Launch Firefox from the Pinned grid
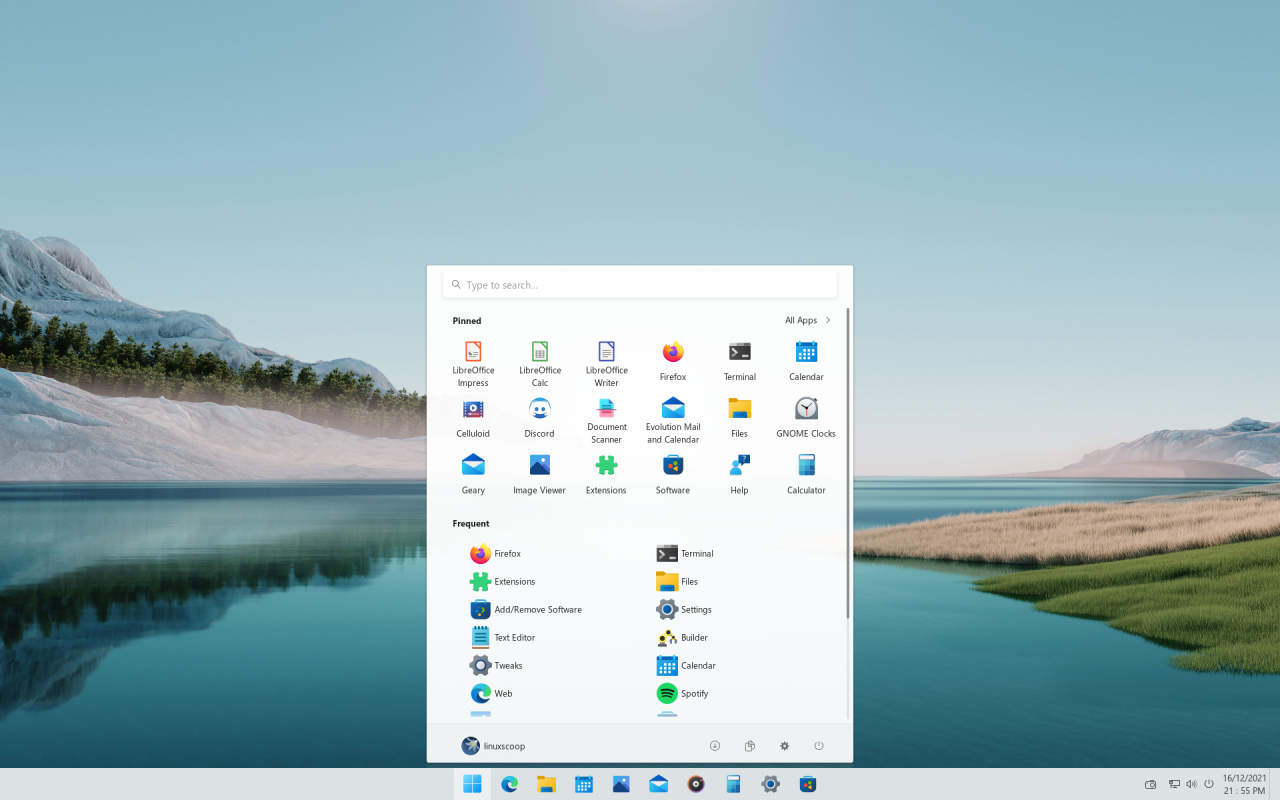The width and height of the screenshot is (1280, 800). [x=673, y=363]
